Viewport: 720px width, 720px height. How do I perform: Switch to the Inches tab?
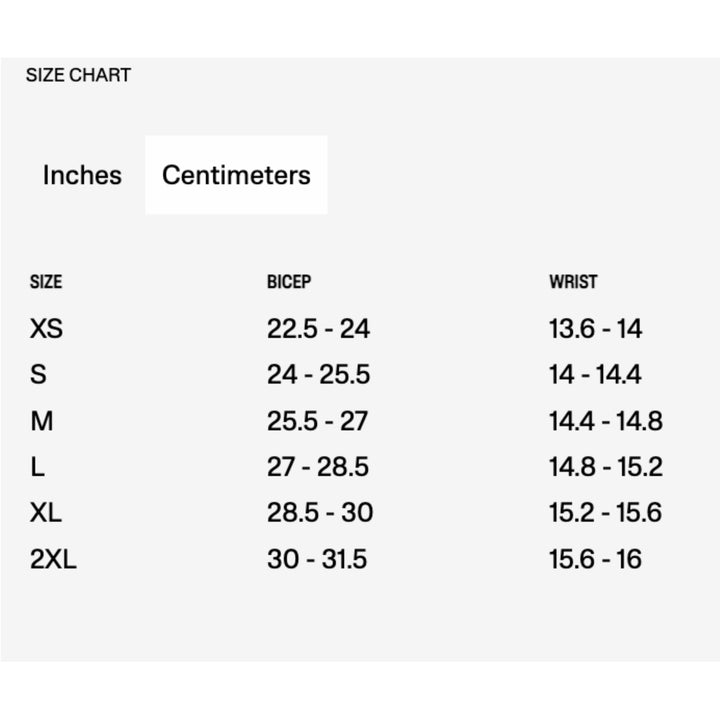82,175
